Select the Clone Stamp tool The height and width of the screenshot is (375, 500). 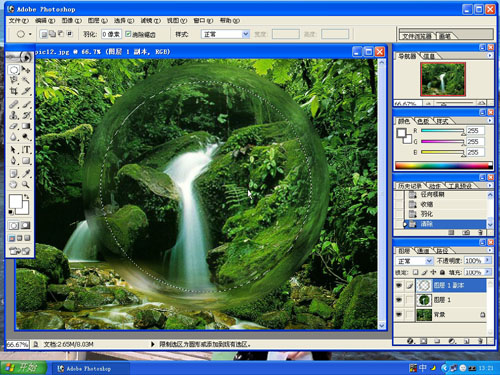point(14,115)
